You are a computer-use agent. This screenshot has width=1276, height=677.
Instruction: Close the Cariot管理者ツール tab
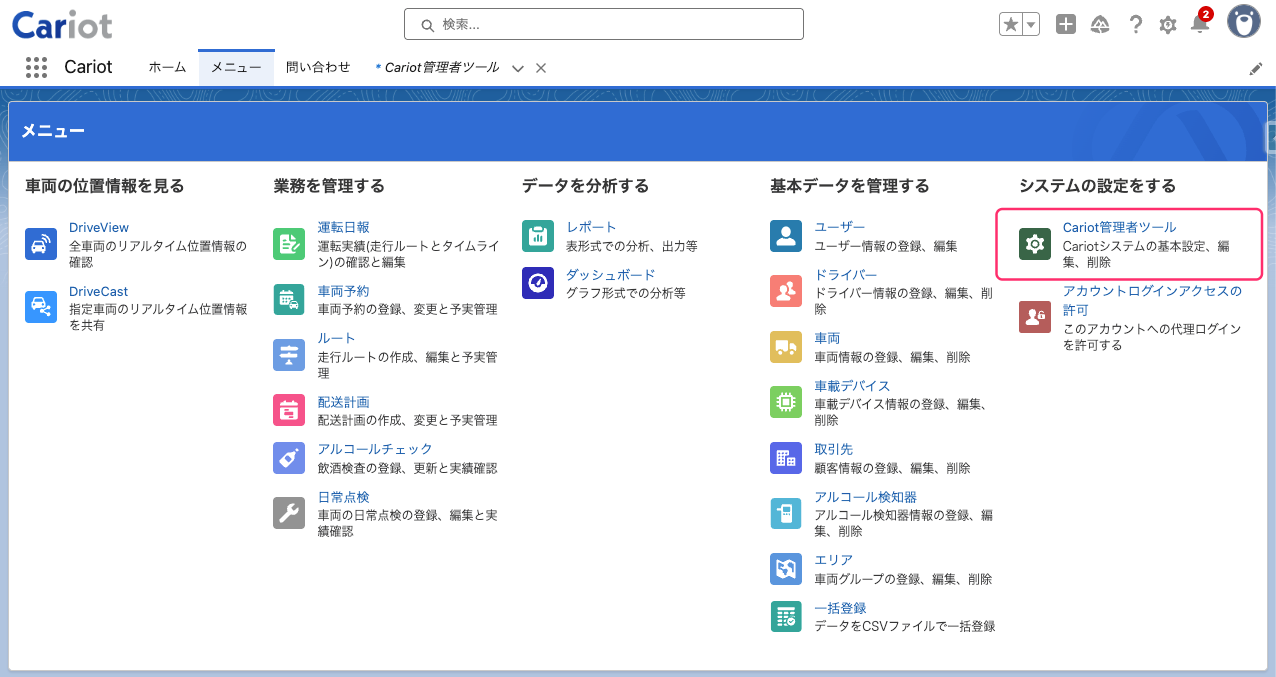pos(541,68)
